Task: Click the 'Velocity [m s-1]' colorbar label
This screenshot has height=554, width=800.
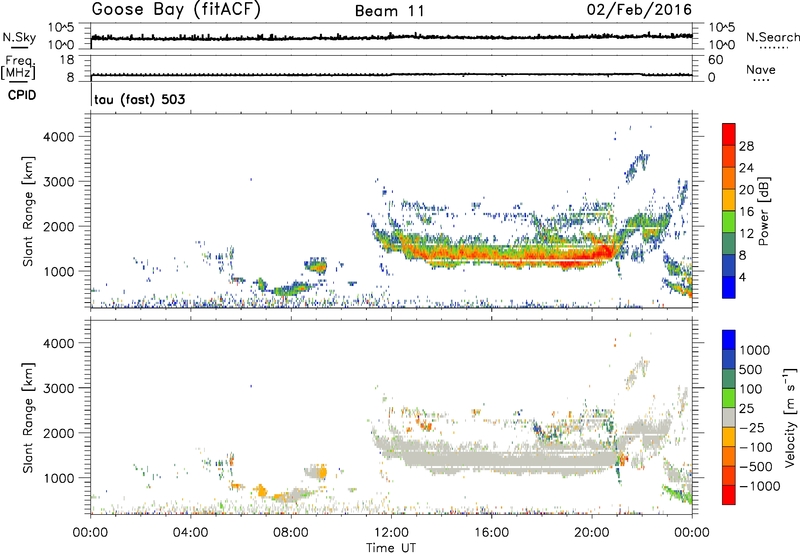Action: pyautogui.click(x=790, y=417)
